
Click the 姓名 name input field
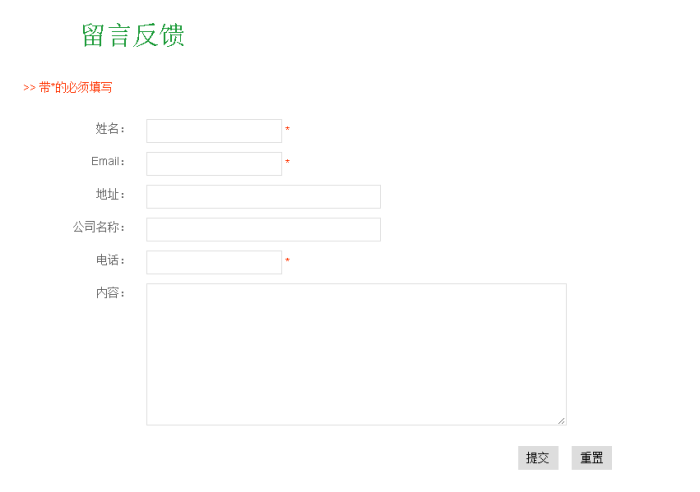click(x=214, y=131)
